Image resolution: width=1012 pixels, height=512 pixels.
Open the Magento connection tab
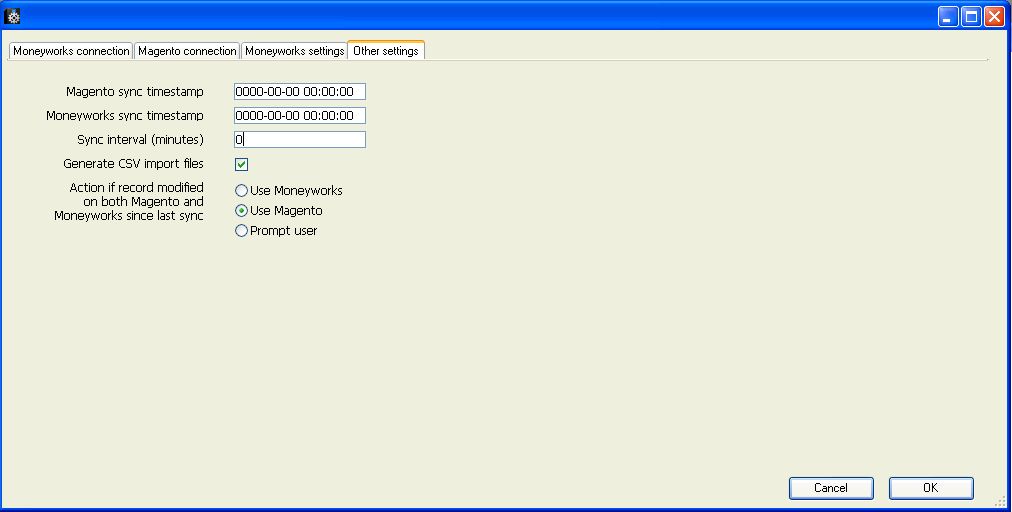[x=187, y=51]
